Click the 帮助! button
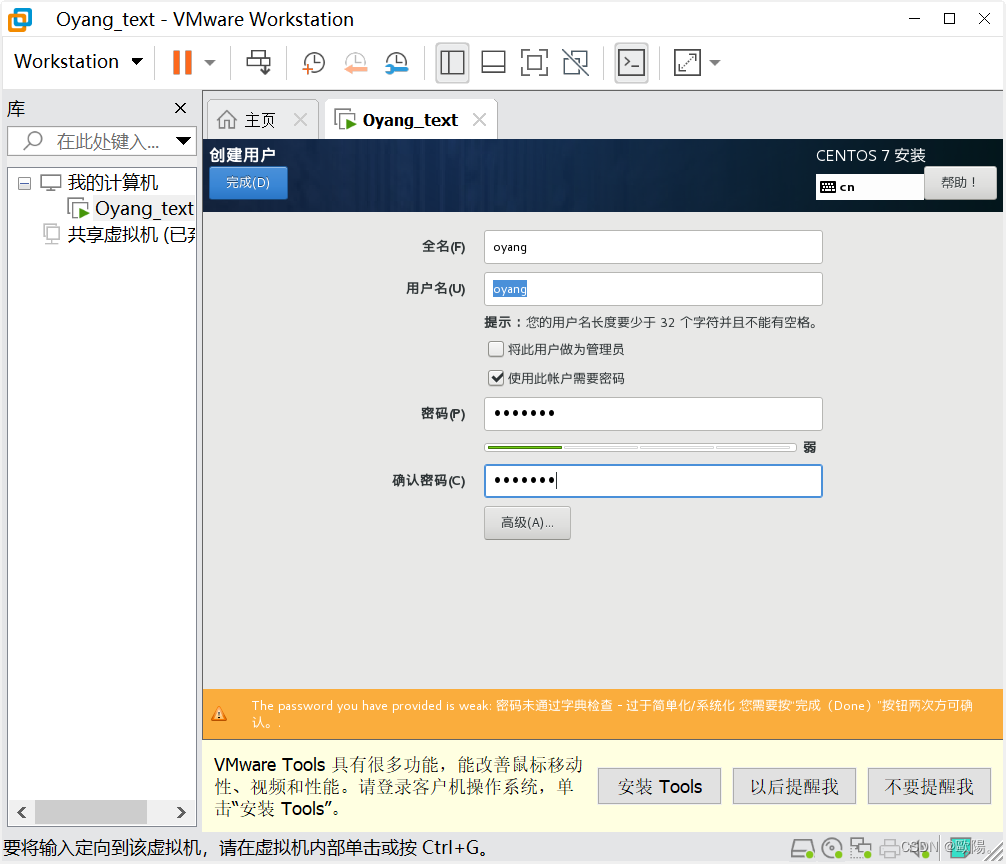 960,183
